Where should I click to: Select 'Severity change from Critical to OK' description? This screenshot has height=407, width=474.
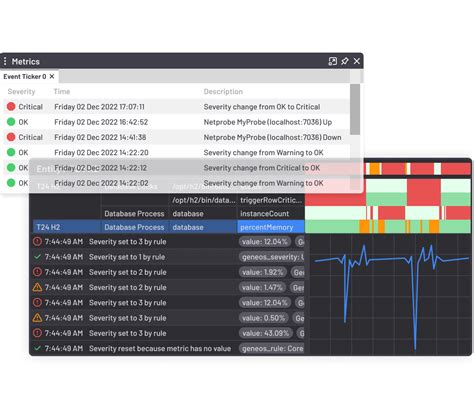tap(262, 168)
